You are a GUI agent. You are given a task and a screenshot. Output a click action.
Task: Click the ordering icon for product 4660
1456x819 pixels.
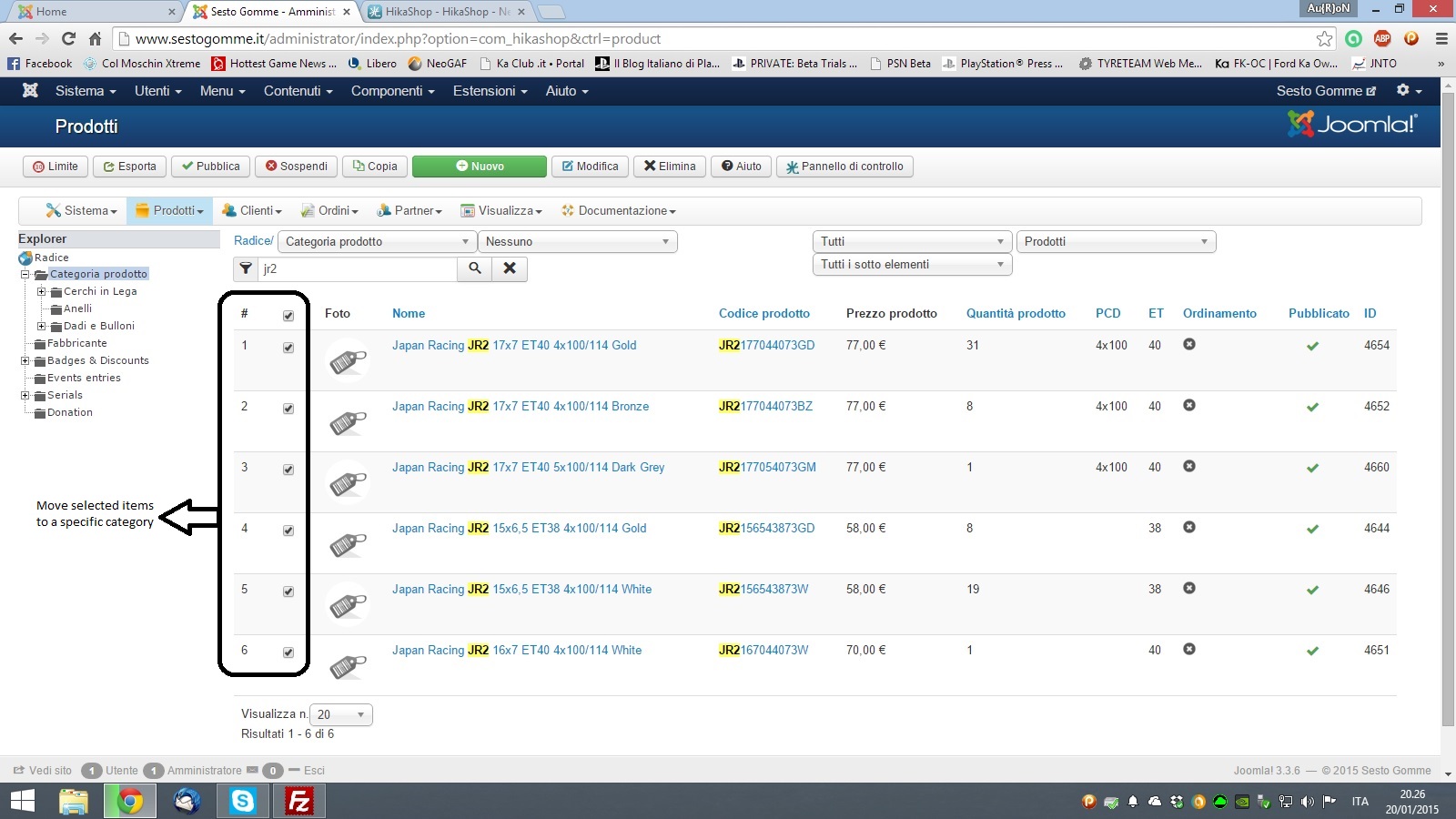1189,467
